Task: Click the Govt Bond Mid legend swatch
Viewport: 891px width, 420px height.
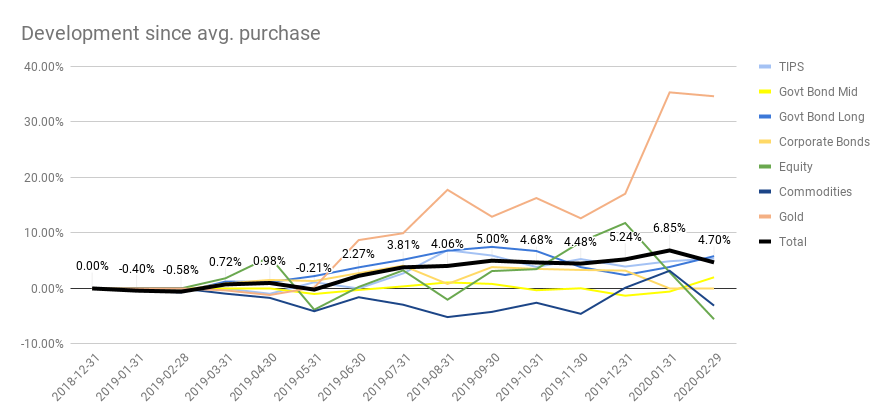Action: coord(766,92)
